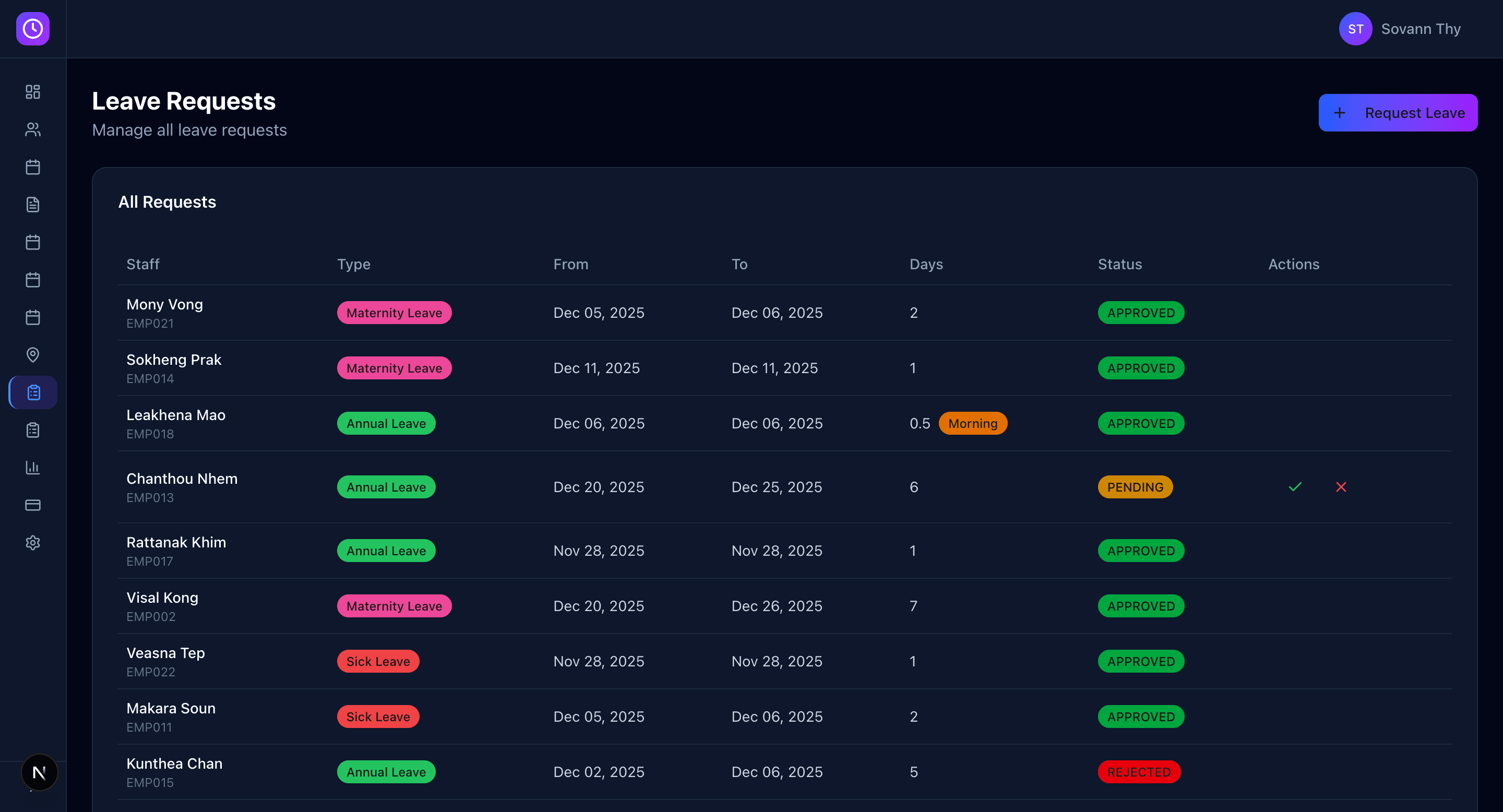The width and height of the screenshot is (1503, 812).
Task: Open the Reports bar chart icon
Action: 32,467
